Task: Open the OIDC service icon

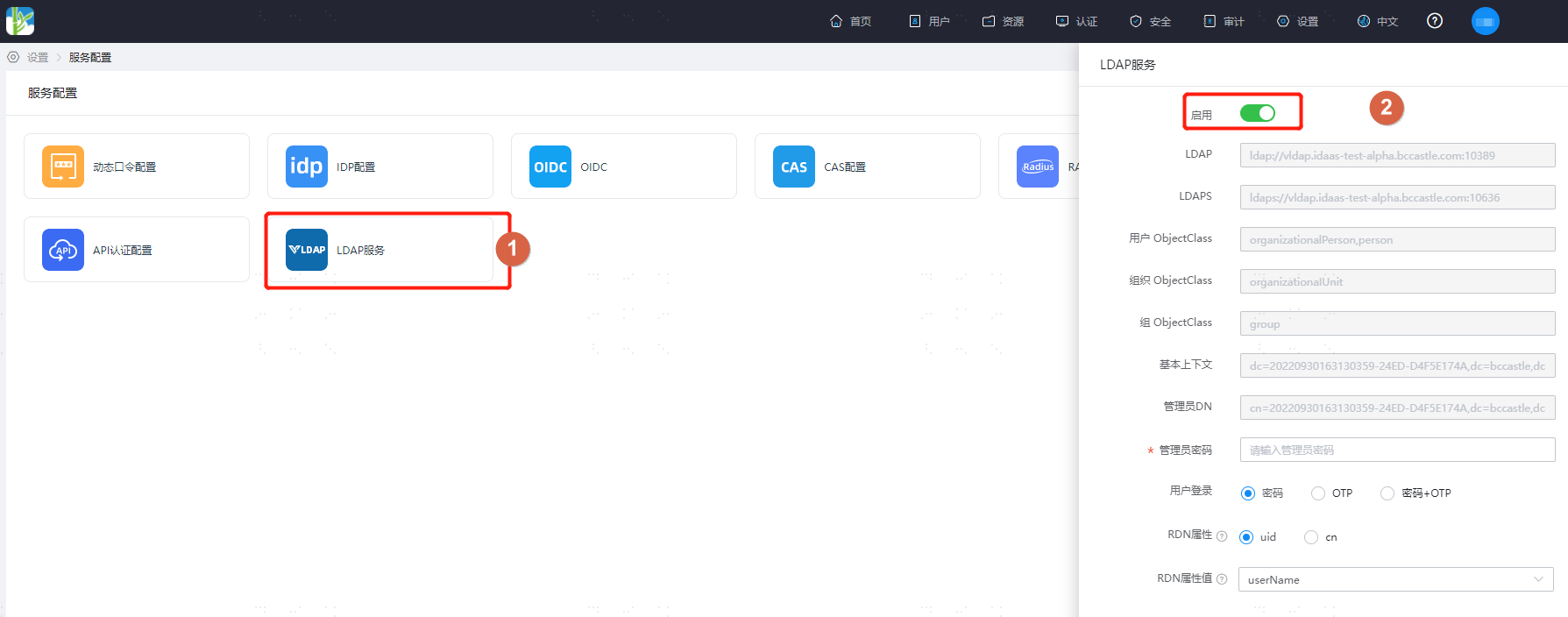Action: 550,167
